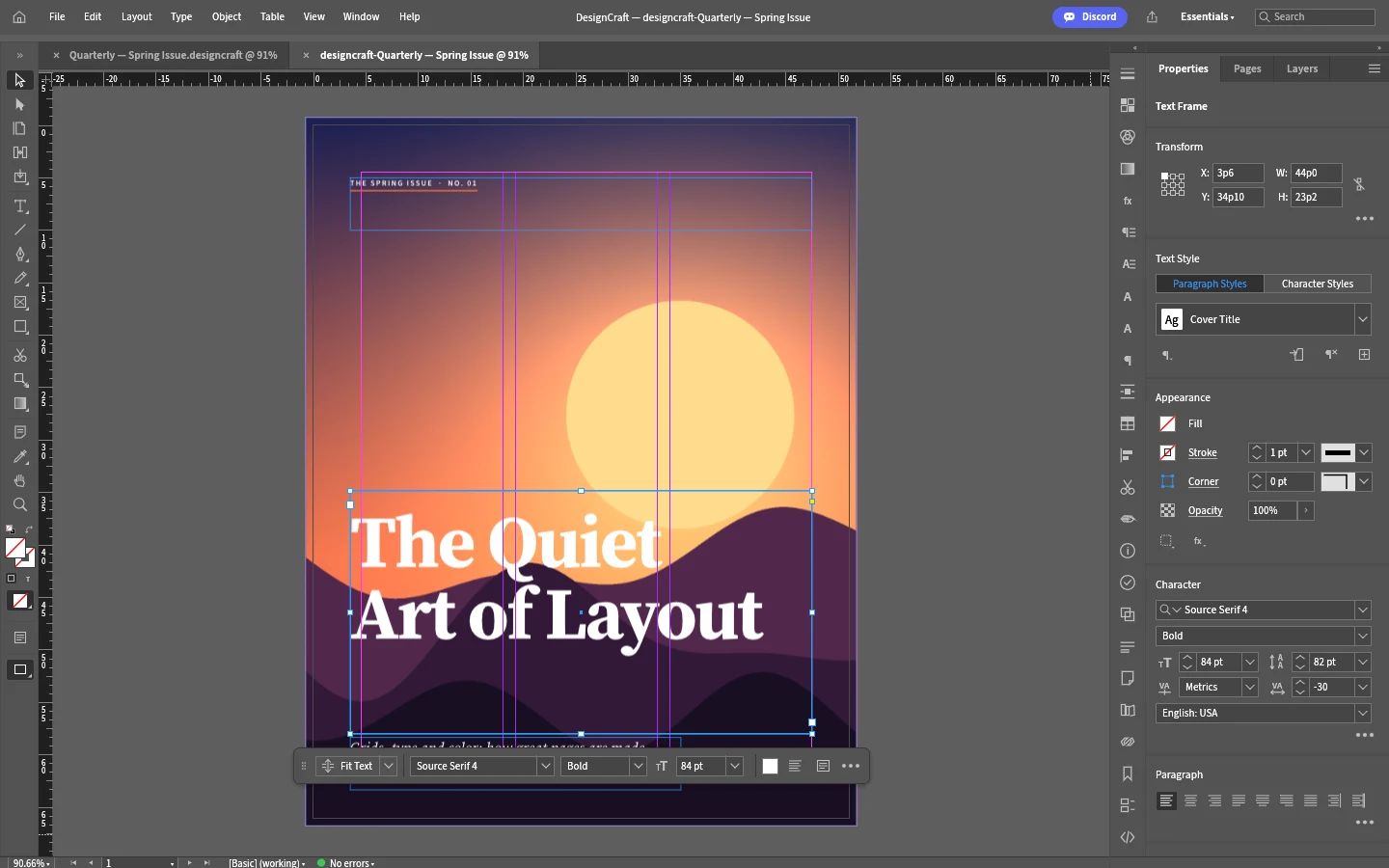Image resolution: width=1389 pixels, height=868 pixels.
Task: Select the Direct Selection arrow tool
Action: [x=20, y=104]
